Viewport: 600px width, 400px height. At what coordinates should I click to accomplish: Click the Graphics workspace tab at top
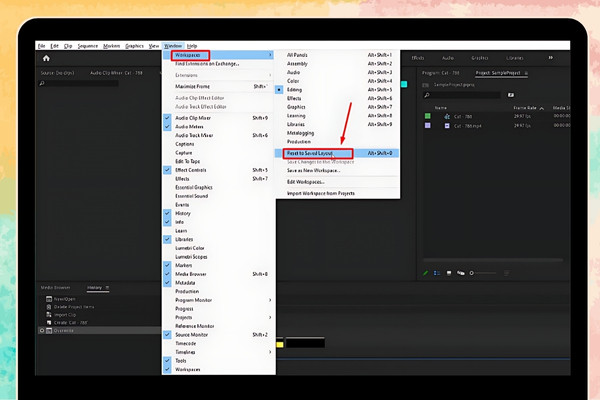pyautogui.click(x=479, y=58)
